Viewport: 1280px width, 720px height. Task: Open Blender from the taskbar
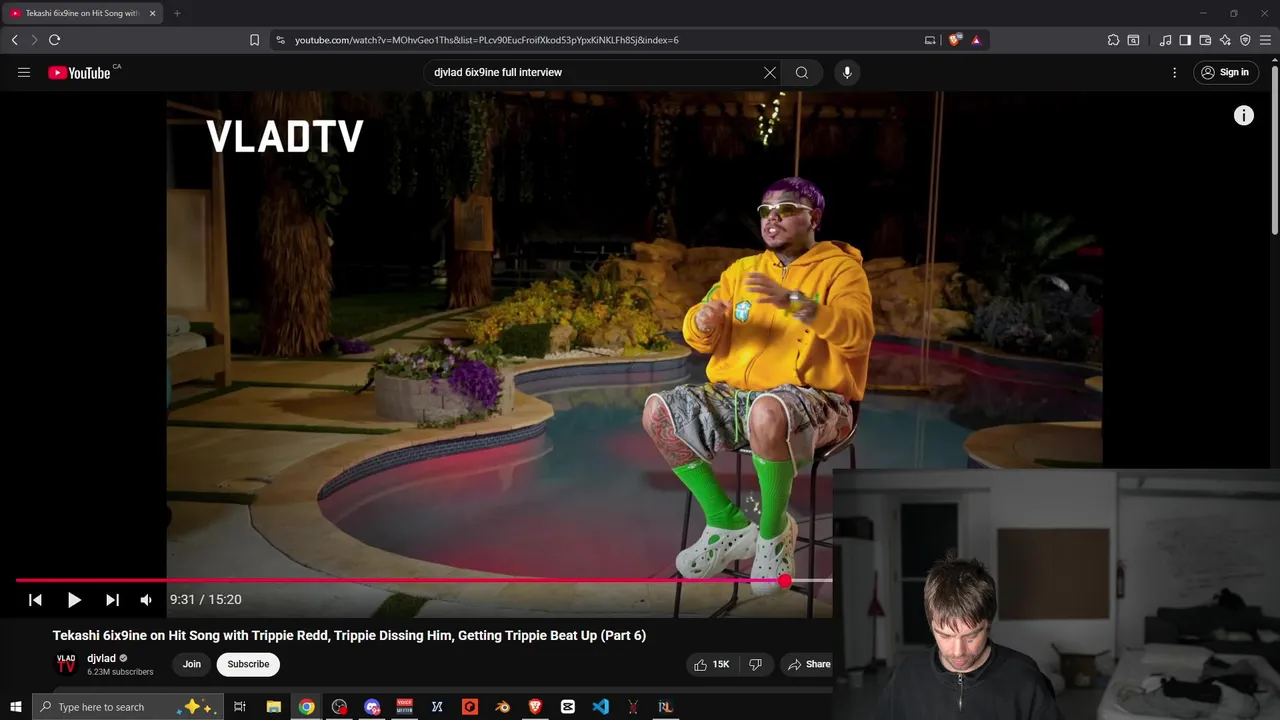coord(503,707)
